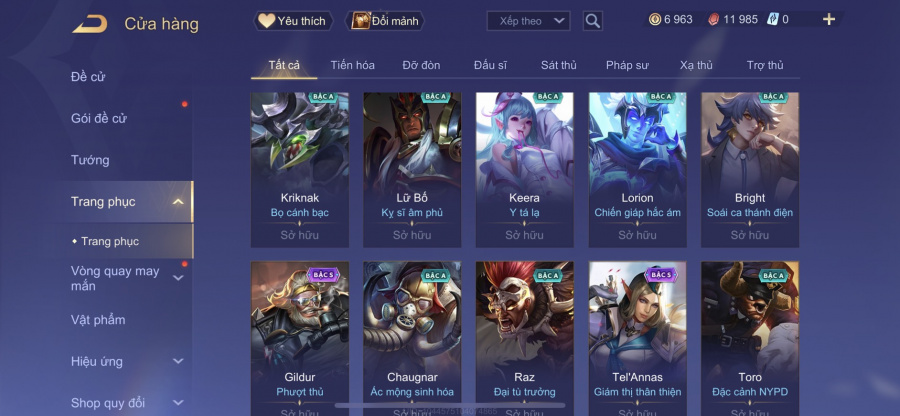The height and width of the screenshot is (416, 900).
Task: Switch to the Sát thủ tab
Action: click(558, 65)
